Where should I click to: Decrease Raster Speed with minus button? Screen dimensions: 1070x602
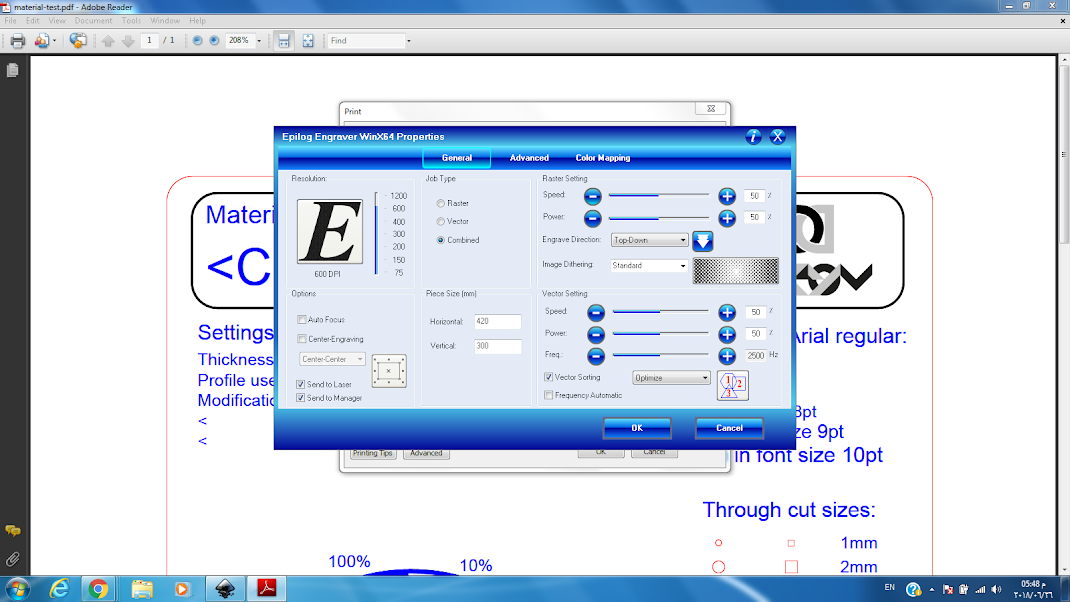click(592, 197)
